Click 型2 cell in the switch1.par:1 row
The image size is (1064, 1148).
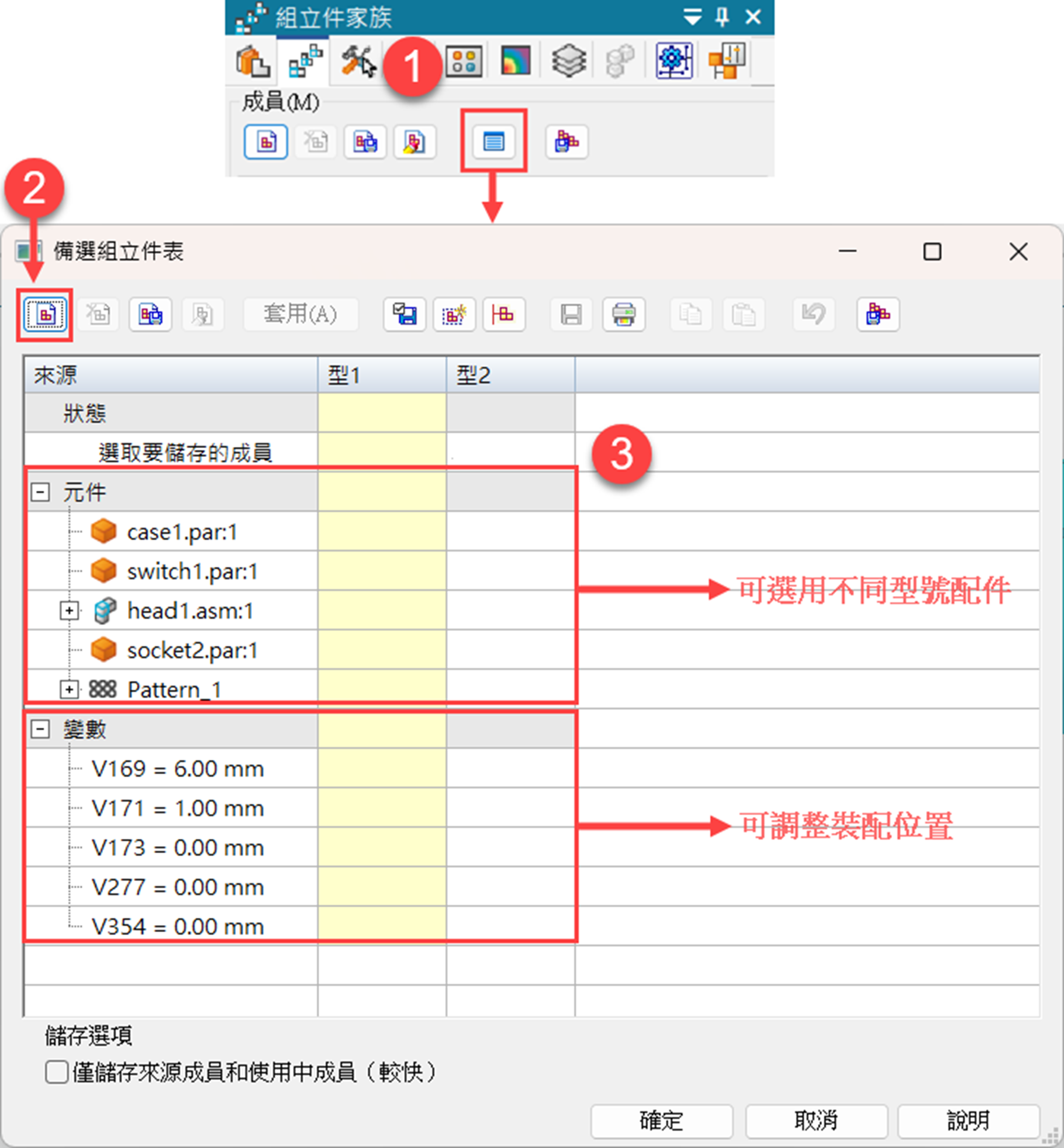[x=511, y=571]
